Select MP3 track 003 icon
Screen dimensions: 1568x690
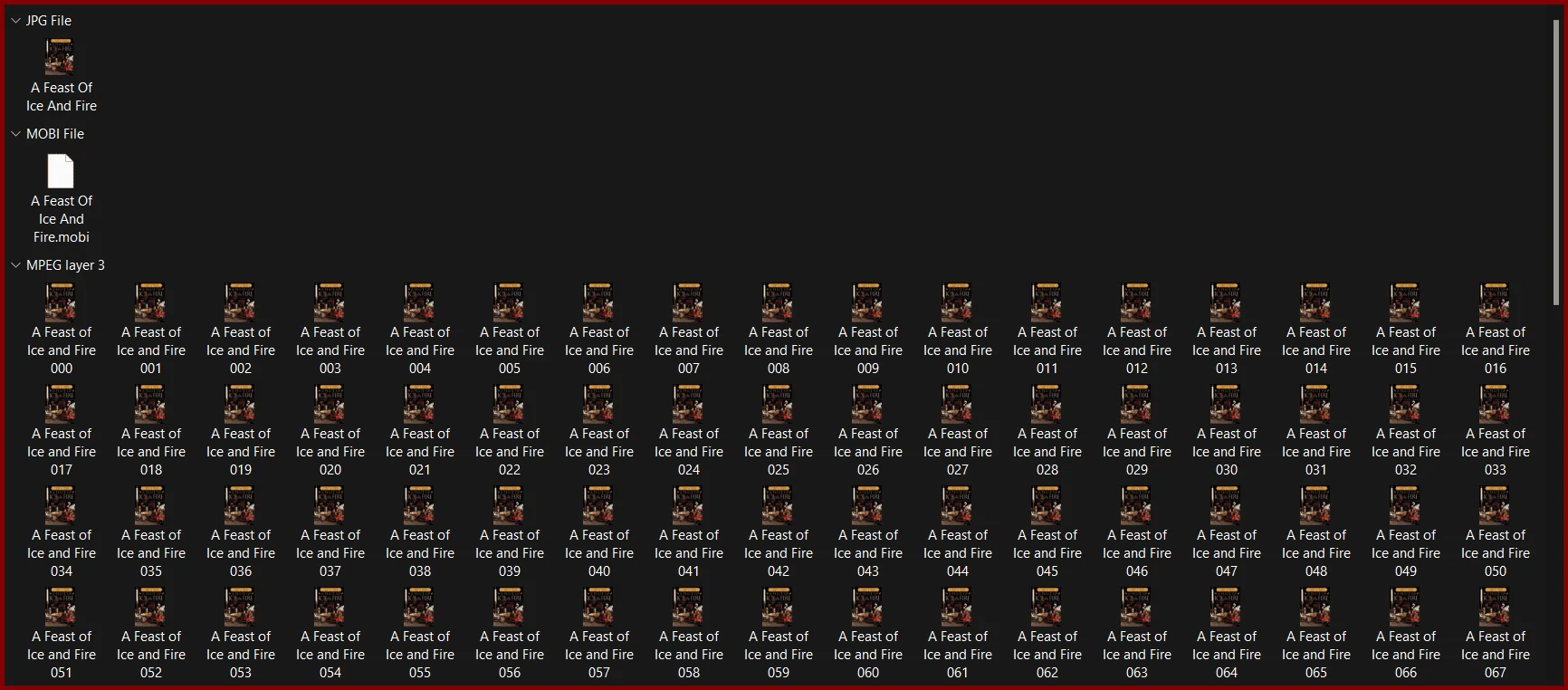(330, 302)
